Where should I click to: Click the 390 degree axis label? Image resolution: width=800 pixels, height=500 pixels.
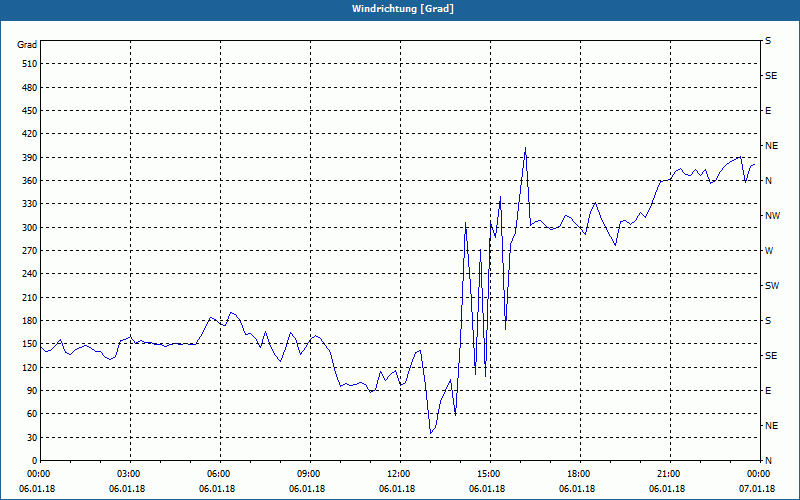(x=30, y=157)
